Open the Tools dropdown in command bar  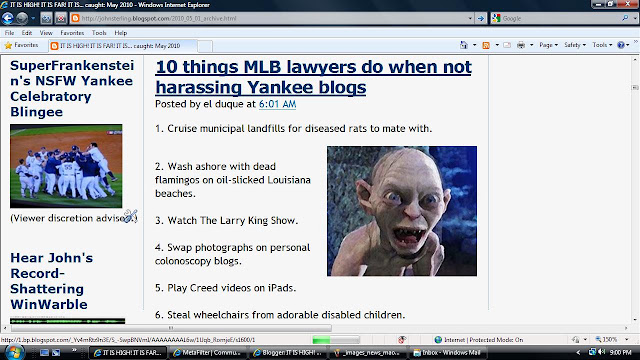click(x=602, y=45)
